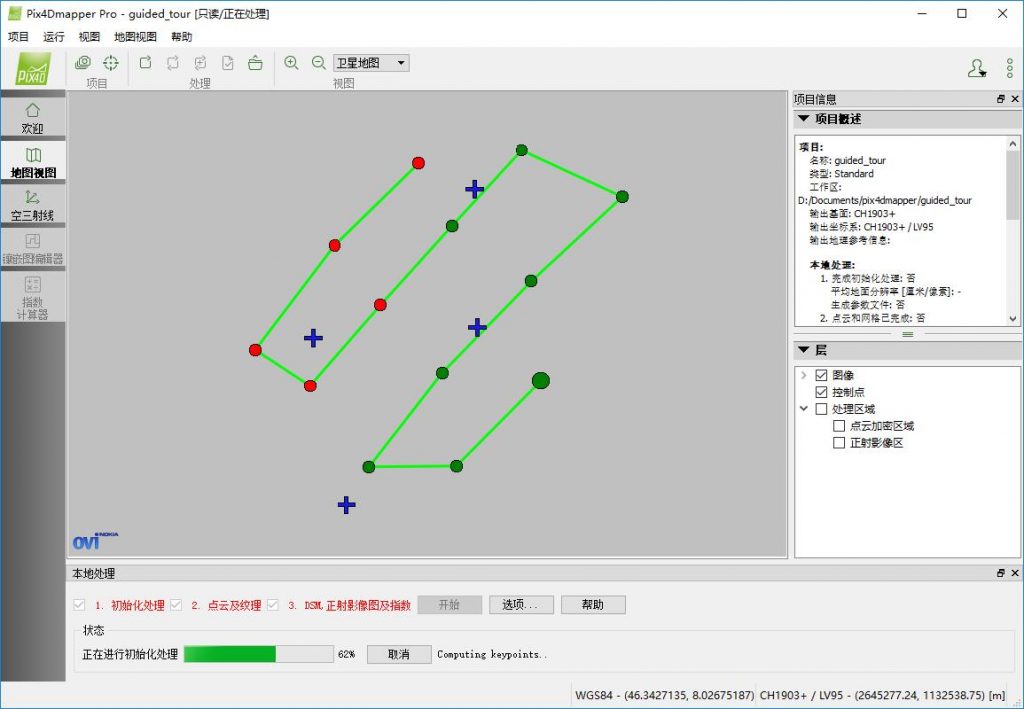The image size is (1024, 709).
Task: Toggle step 2 点云及纹理 checkbox
Action: (x=176, y=605)
